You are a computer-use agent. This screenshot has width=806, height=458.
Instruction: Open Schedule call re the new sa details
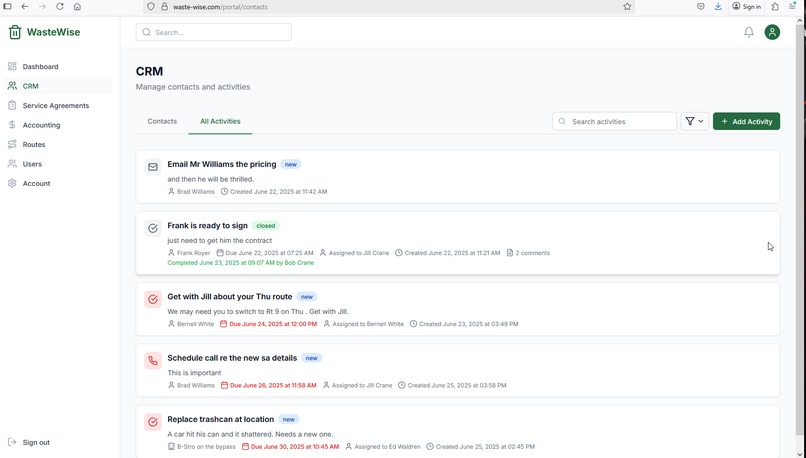pos(232,358)
